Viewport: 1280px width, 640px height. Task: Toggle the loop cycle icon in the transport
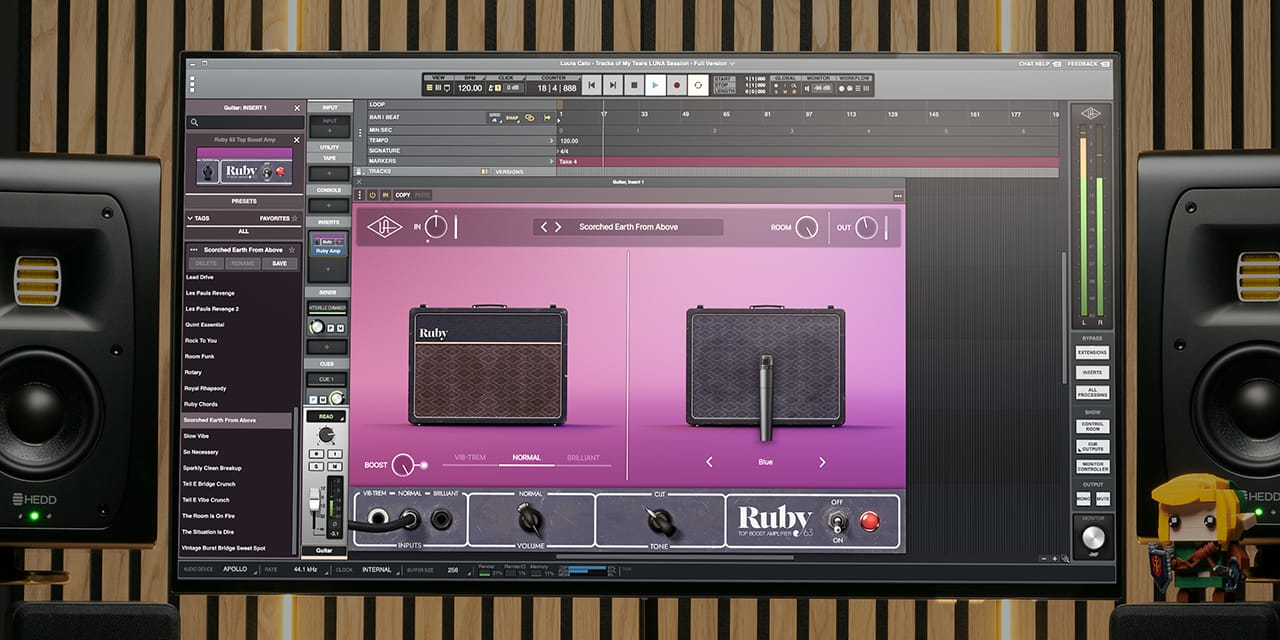pyautogui.click(x=697, y=86)
